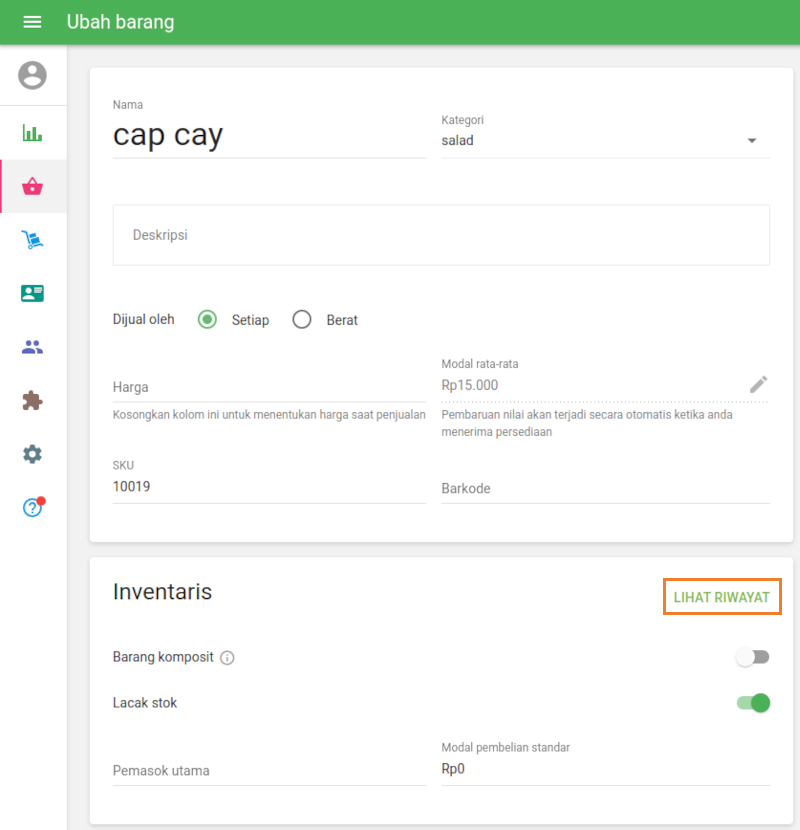Viewport: 800px width, 830px height.
Task: Click the pencil icon to edit Modal rata-rata
Action: click(759, 384)
